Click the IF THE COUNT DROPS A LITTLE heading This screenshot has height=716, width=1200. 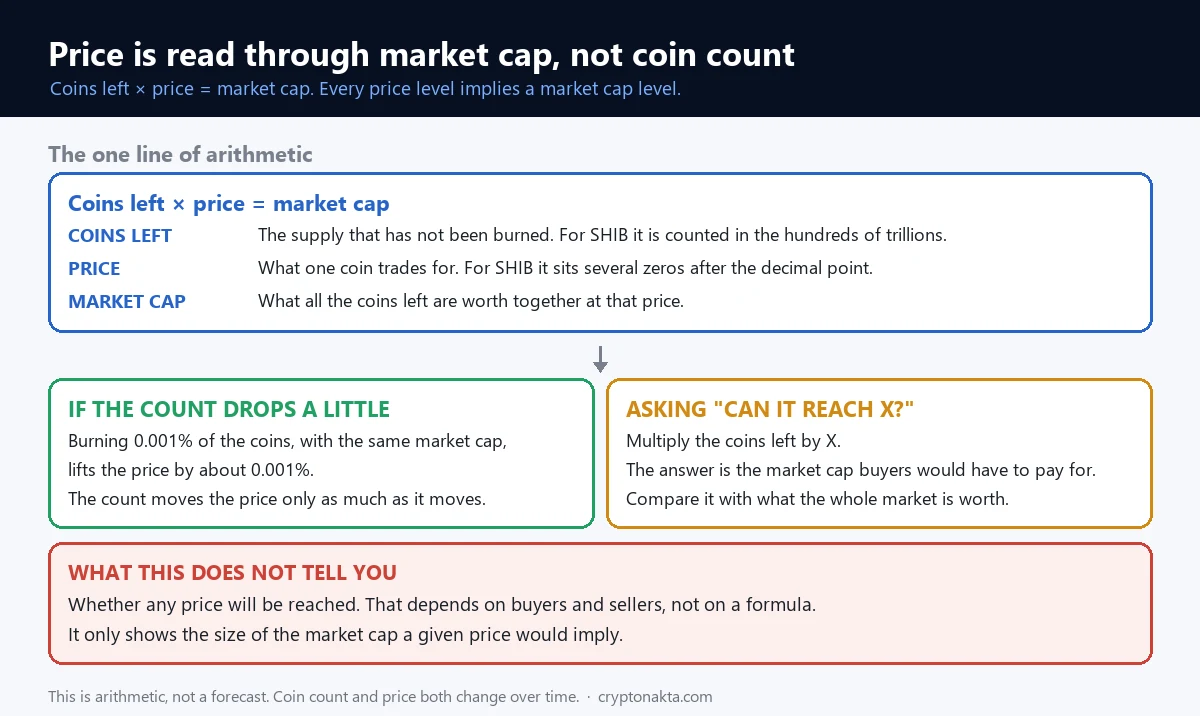coord(229,409)
